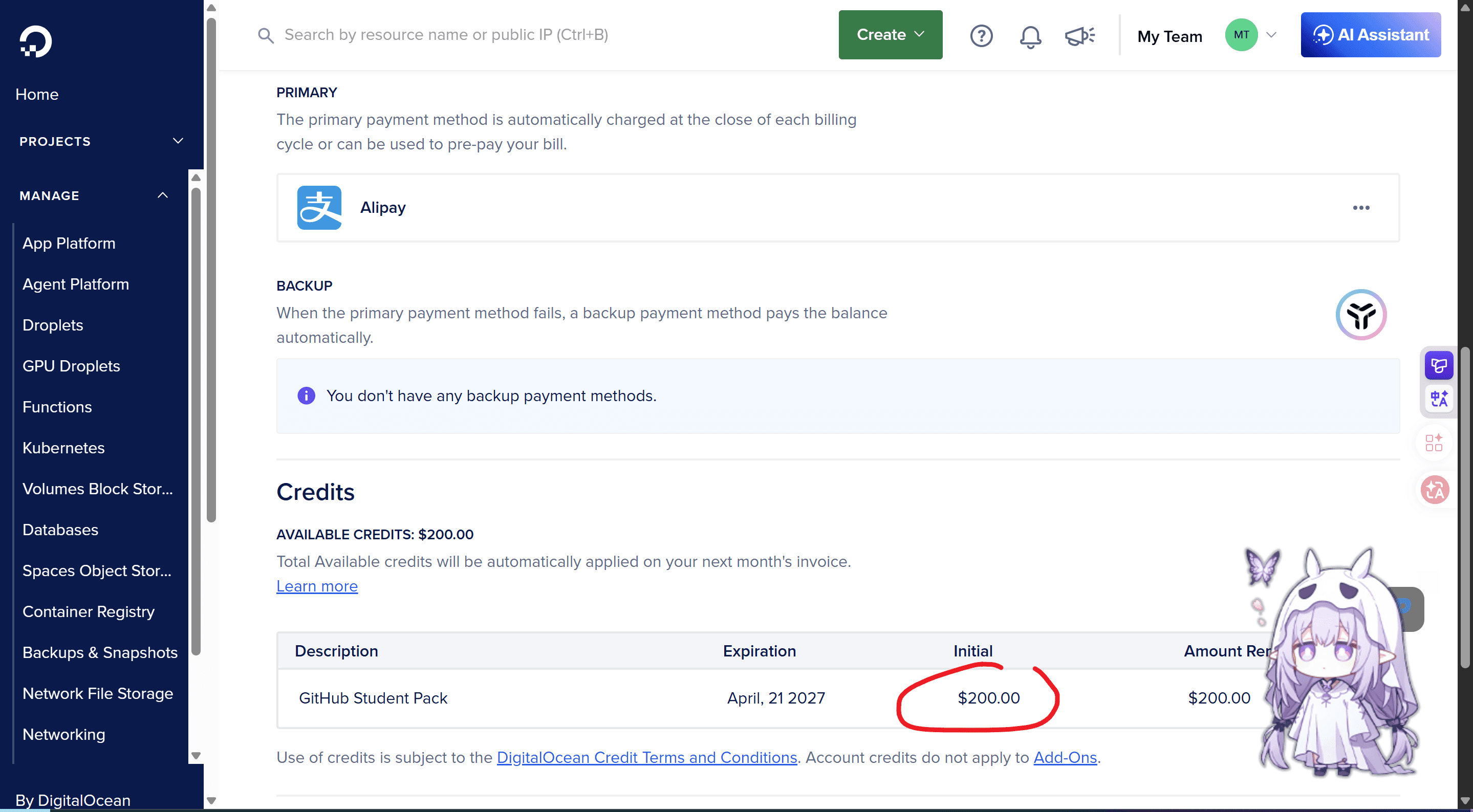Click the April, 21 2027 expiration cell
Viewport: 1473px width, 812px height.
tap(776, 697)
